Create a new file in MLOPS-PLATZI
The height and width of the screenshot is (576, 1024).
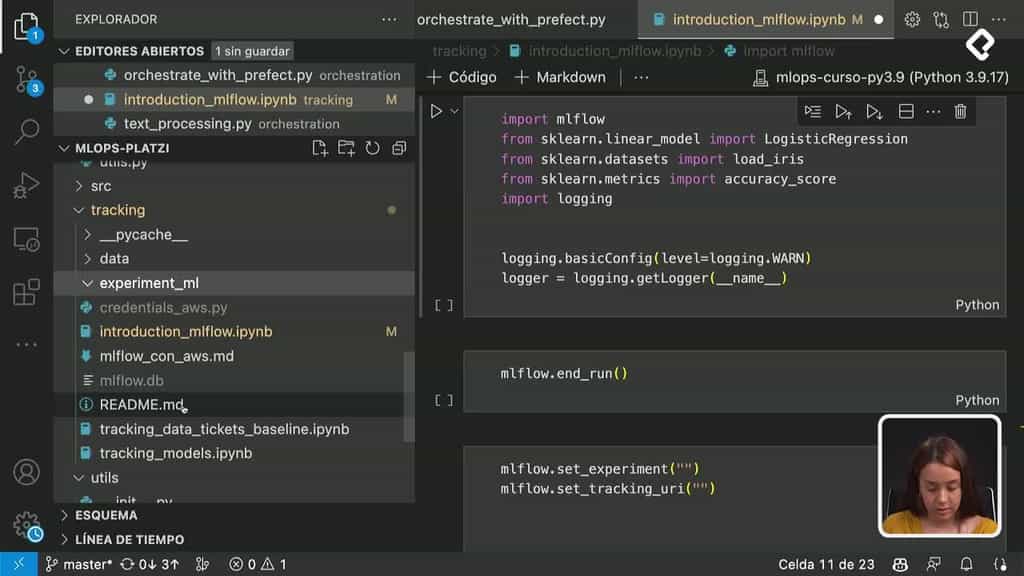coord(320,149)
